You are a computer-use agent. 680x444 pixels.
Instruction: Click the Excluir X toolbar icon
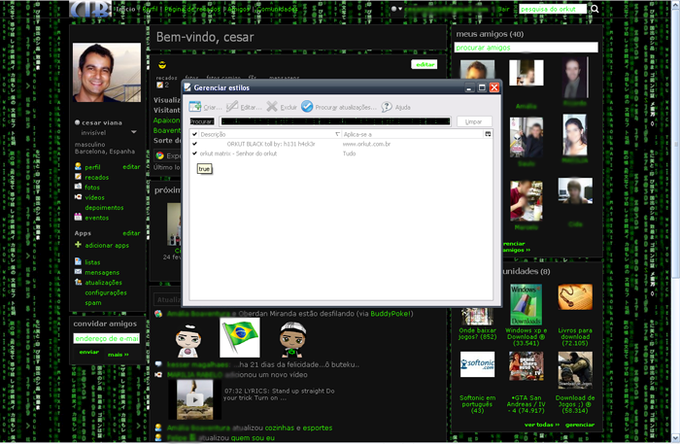point(272,107)
